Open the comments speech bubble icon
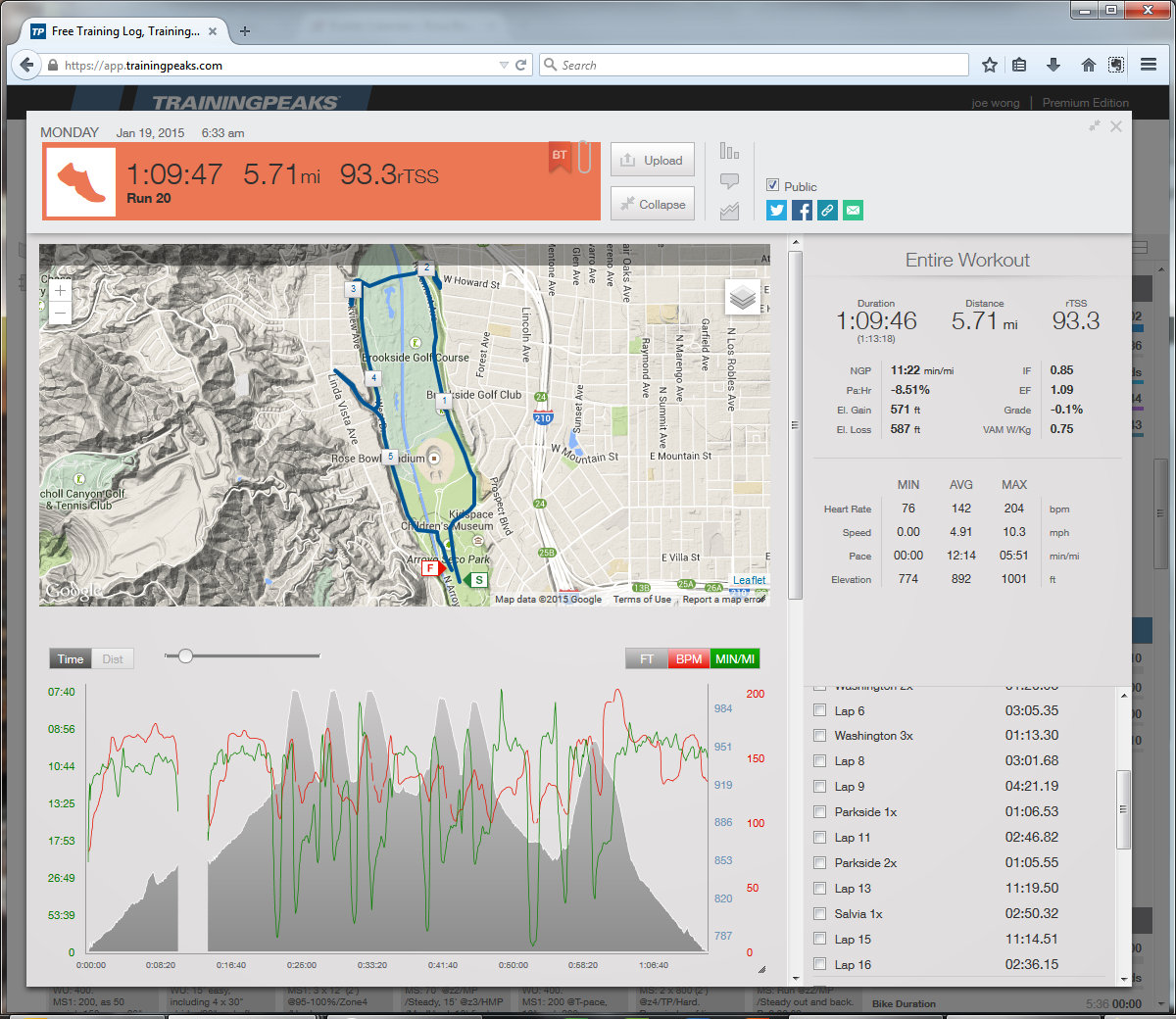This screenshot has width=1176, height=1019. point(729,181)
